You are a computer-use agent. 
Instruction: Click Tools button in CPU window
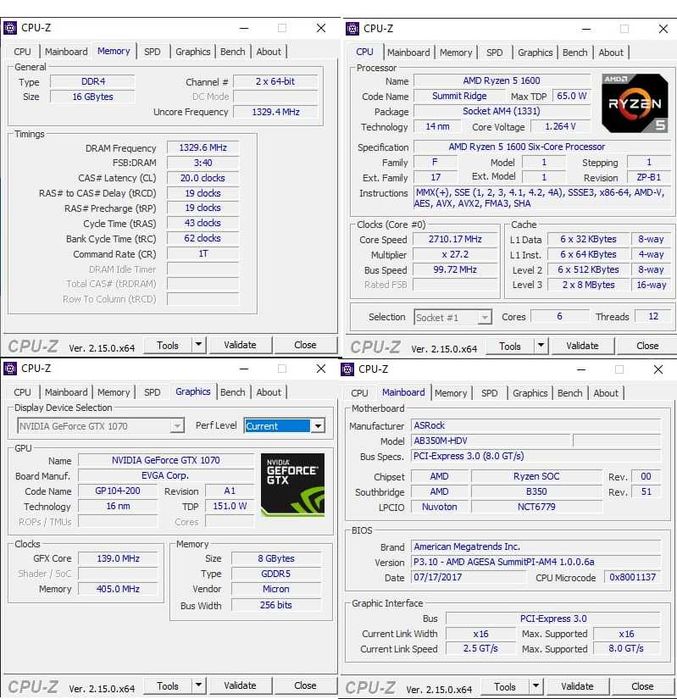[x=510, y=346]
